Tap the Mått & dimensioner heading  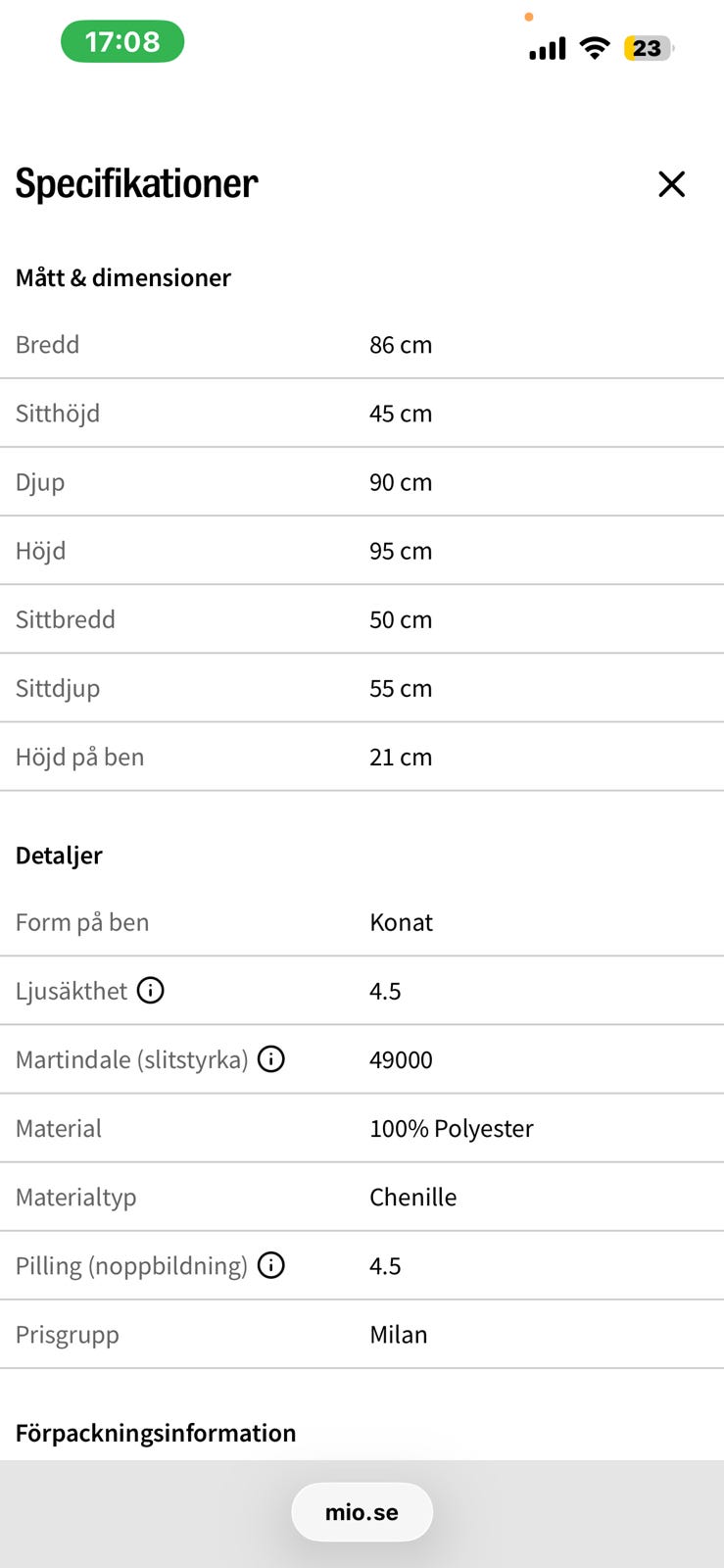point(123,278)
